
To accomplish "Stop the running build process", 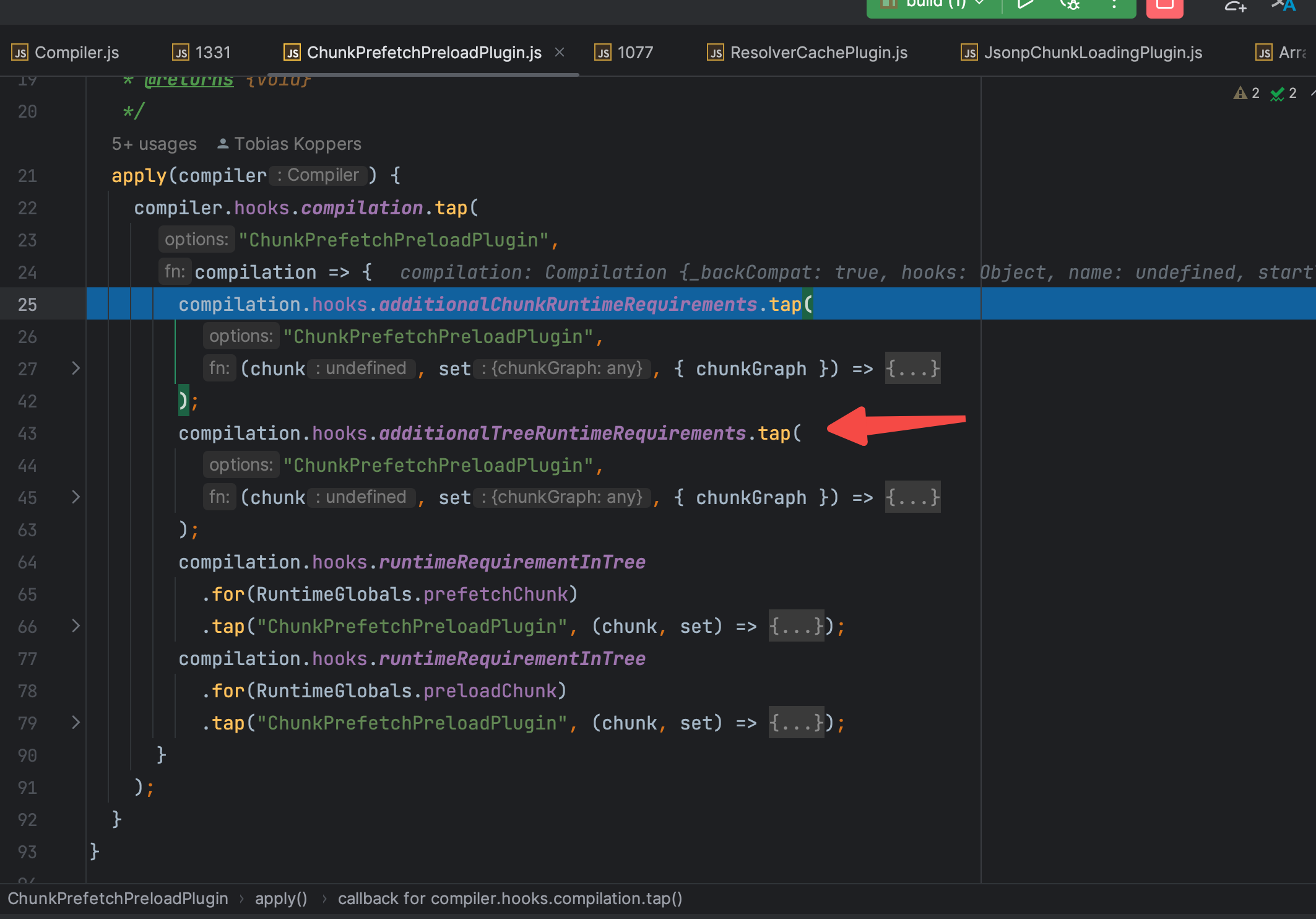I will point(1164,6).
